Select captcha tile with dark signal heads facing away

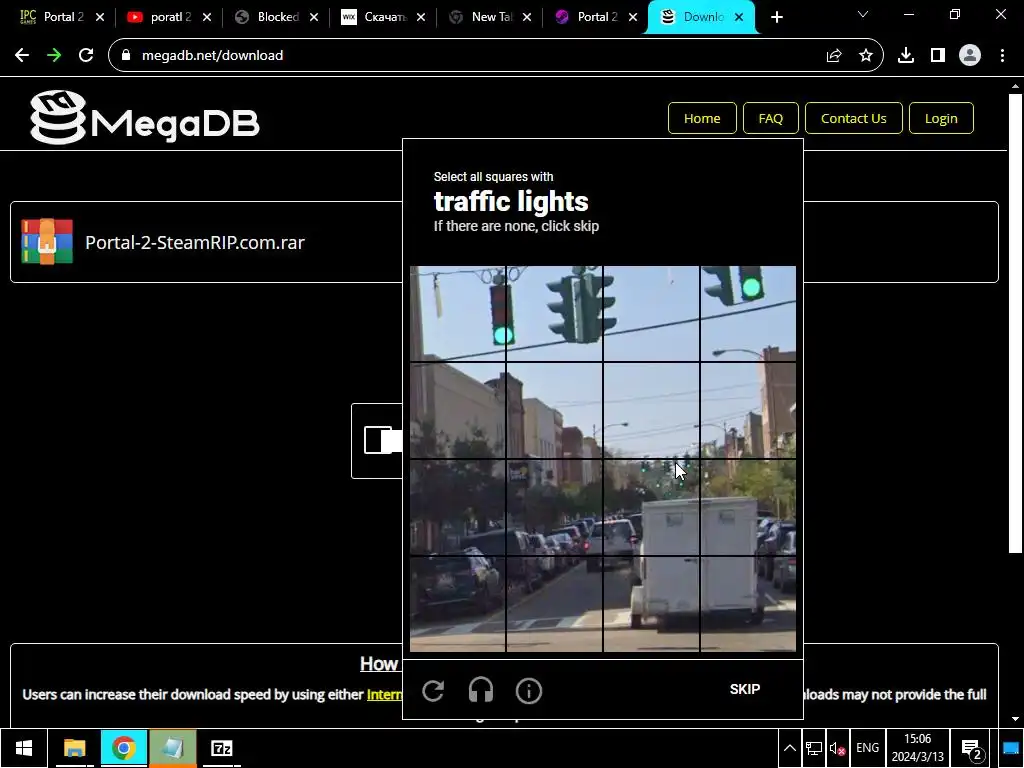pos(554,313)
